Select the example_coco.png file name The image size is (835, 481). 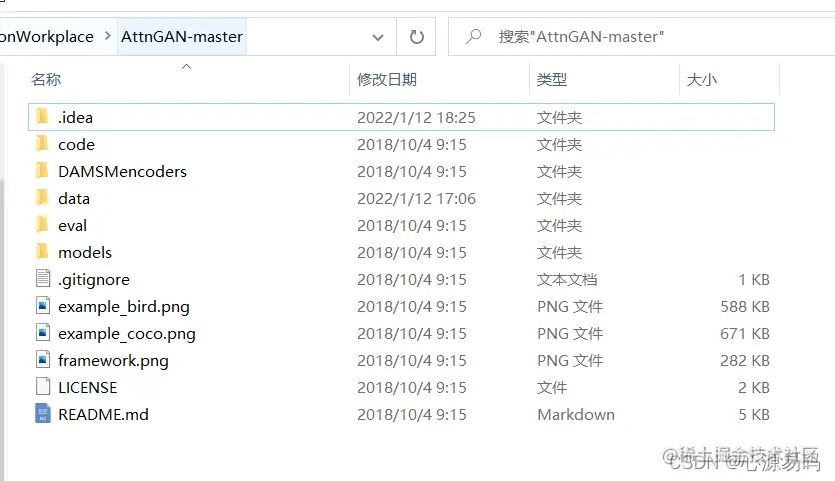[127, 334]
